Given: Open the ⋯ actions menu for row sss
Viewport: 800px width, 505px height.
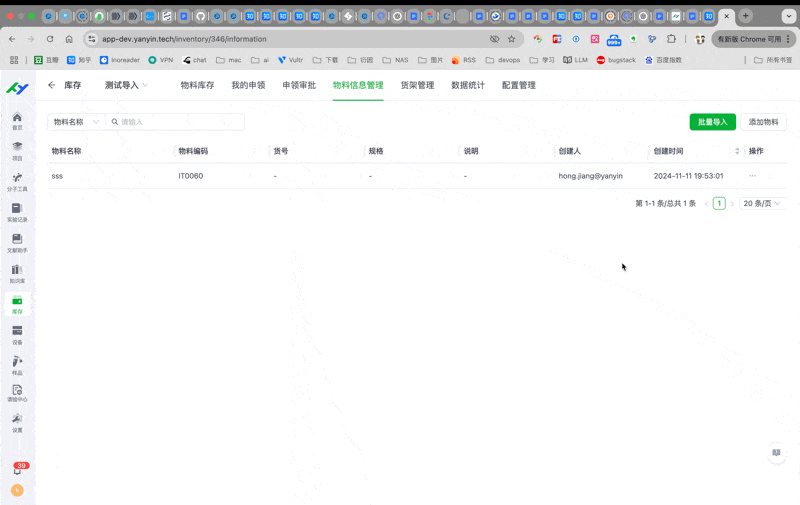Looking at the screenshot, I should (753, 176).
